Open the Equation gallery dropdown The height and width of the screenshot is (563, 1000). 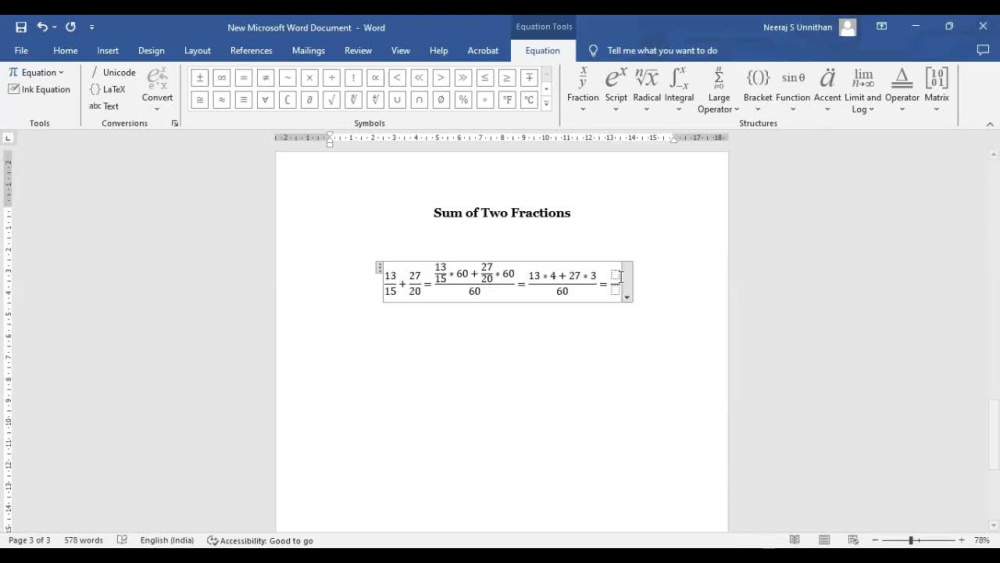[36, 73]
